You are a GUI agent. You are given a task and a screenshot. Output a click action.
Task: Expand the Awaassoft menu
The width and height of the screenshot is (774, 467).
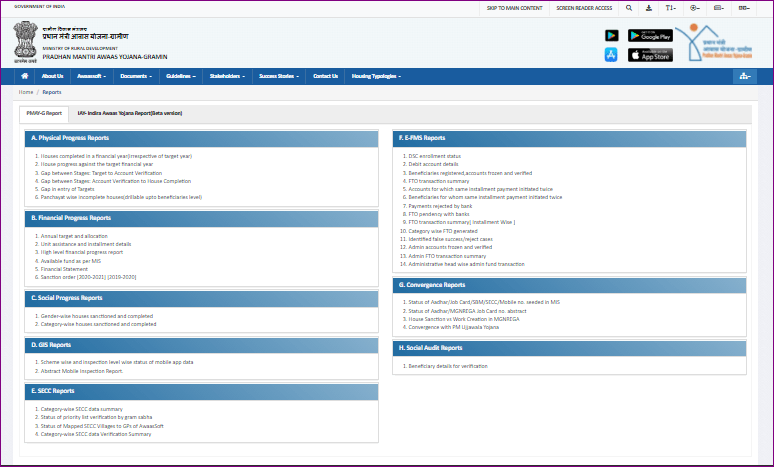pos(92,76)
